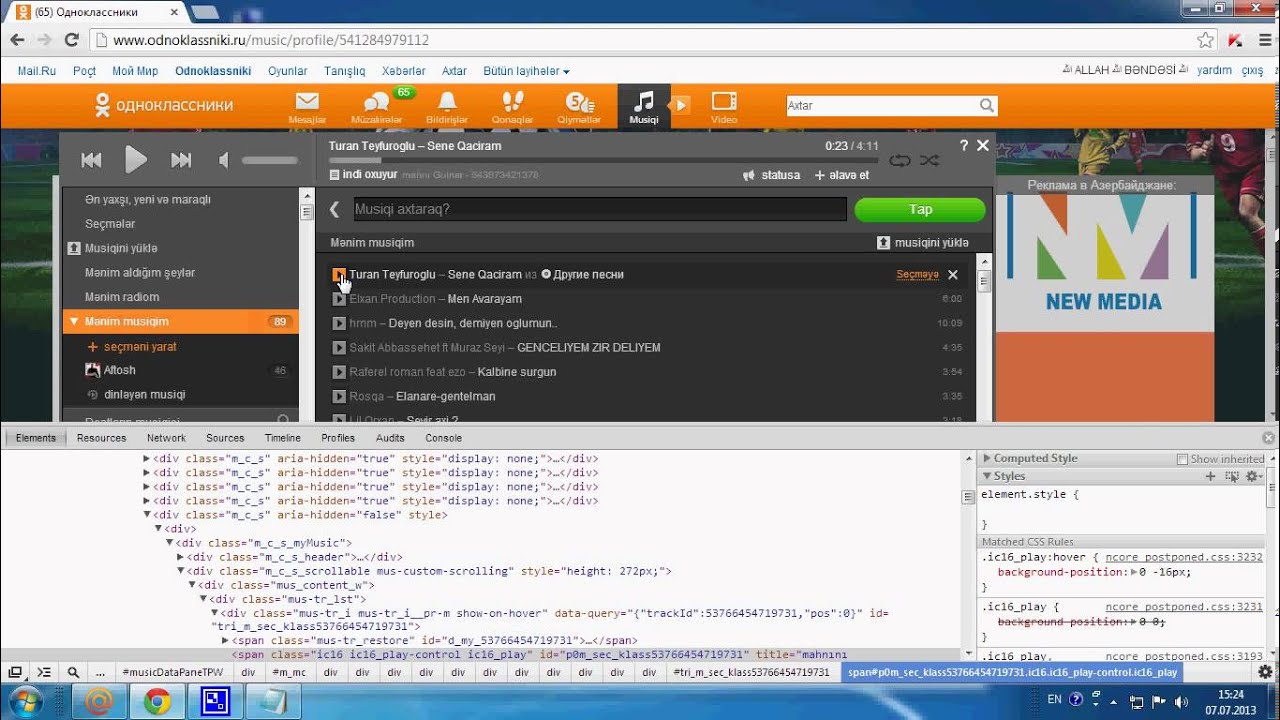The image size is (1280, 720).
Task: Play Elxan Production – Men Avarayam track
Action: pos(339,299)
